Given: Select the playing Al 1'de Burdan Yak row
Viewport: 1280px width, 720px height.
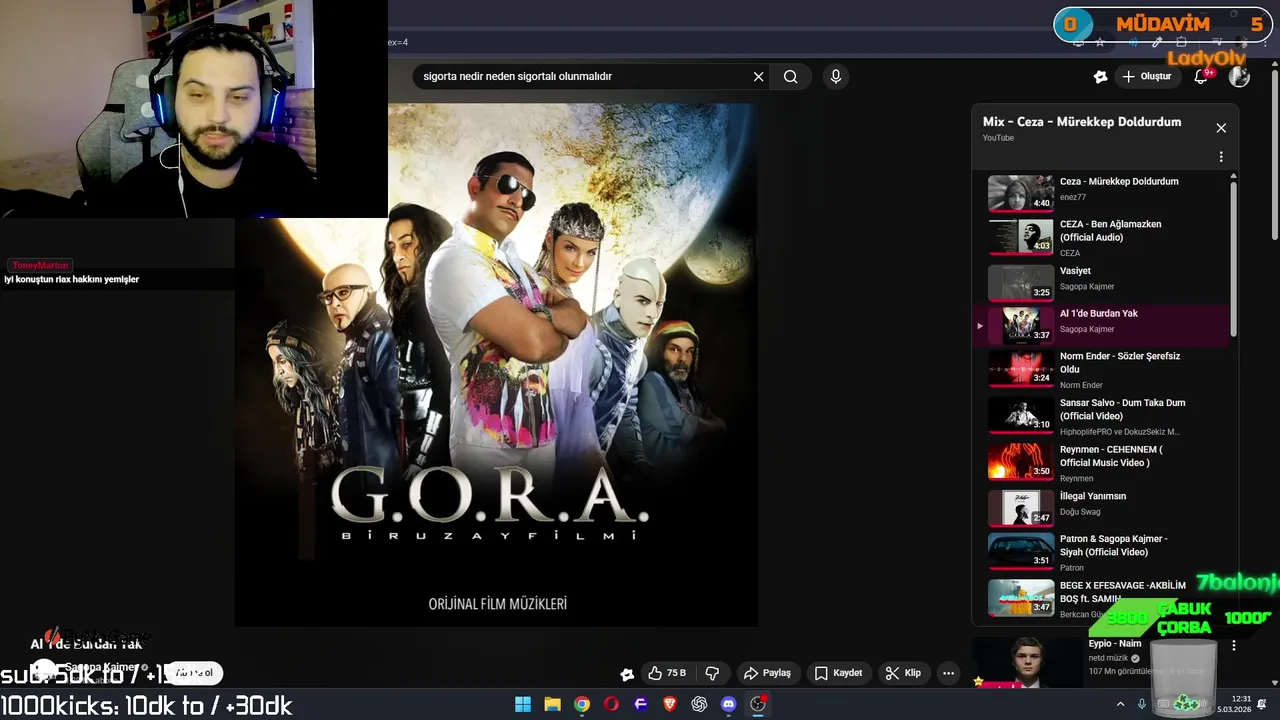Looking at the screenshot, I should coord(1100,325).
